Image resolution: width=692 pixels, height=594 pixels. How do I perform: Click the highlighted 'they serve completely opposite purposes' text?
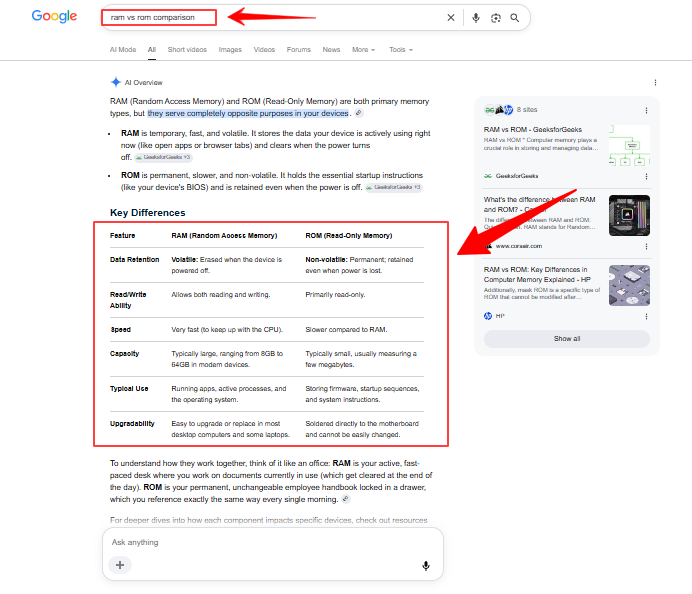click(x=248, y=113)
